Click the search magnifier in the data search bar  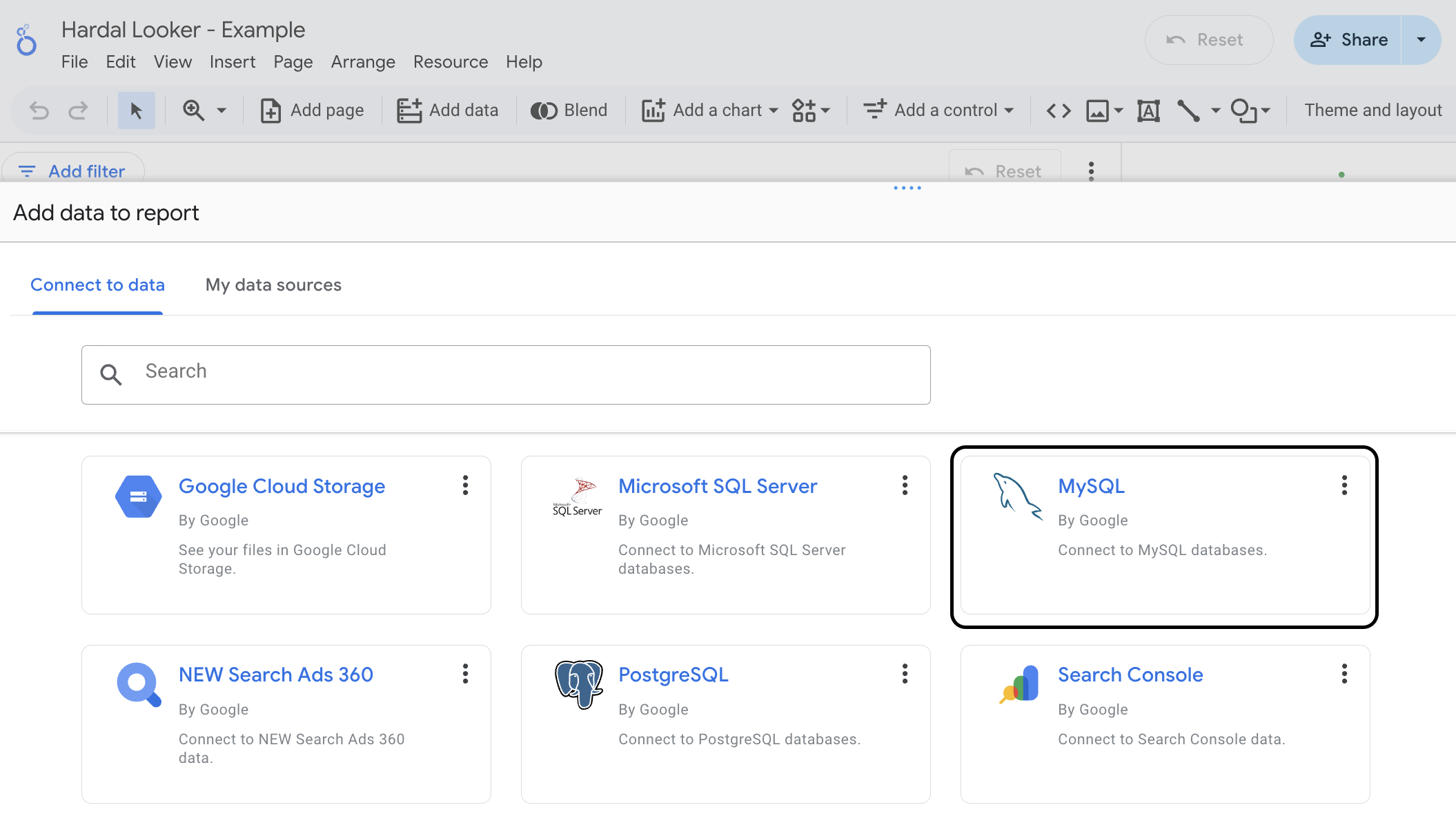click(x=110, y=374)
